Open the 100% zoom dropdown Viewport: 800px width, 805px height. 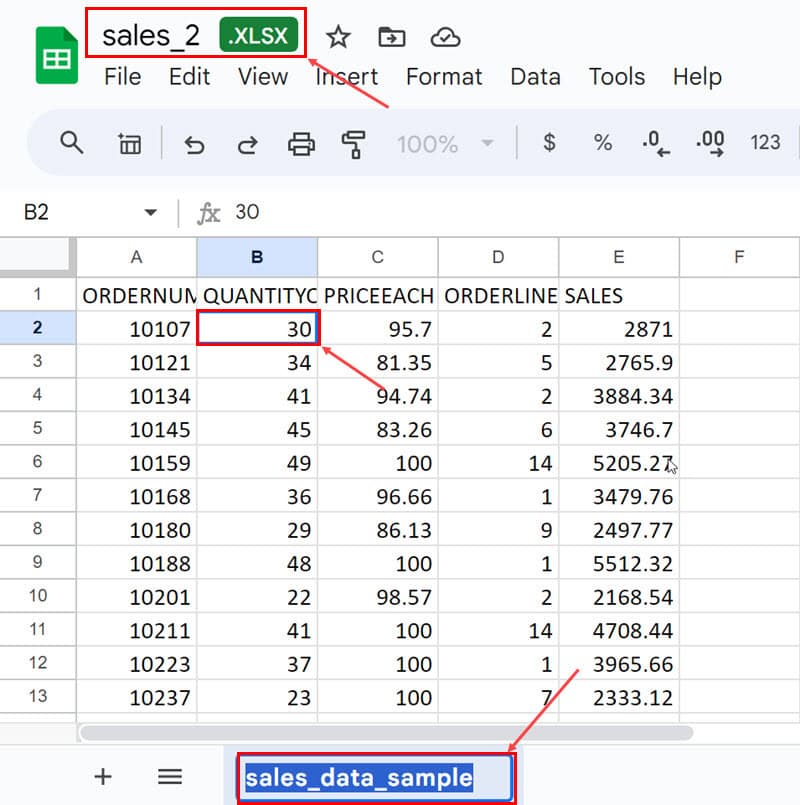pos(445,144)
